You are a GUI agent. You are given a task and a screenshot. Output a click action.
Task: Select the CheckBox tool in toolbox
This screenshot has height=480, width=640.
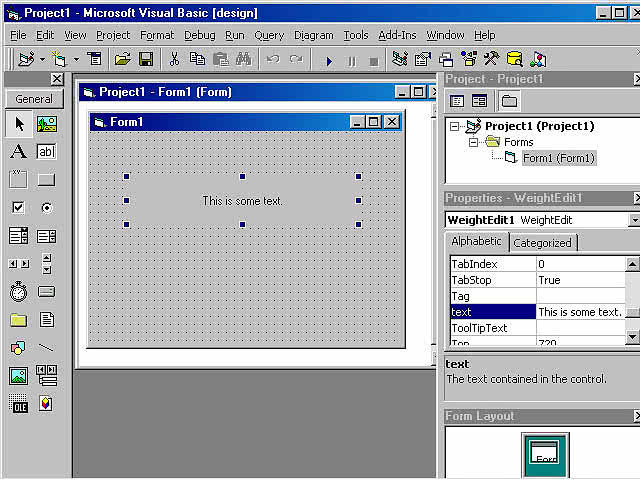(x=18, y=208)
